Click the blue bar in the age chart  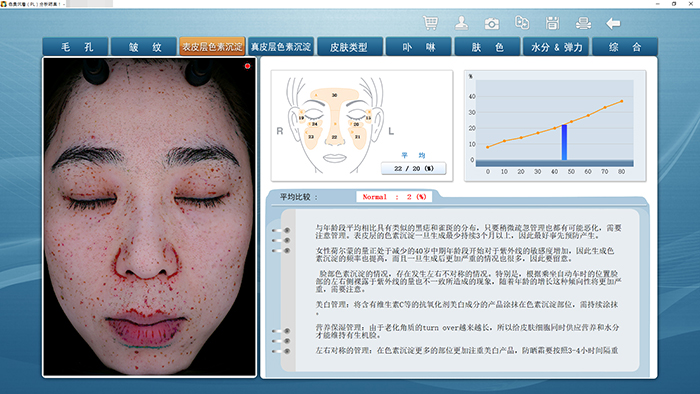(x=564, y=142)
